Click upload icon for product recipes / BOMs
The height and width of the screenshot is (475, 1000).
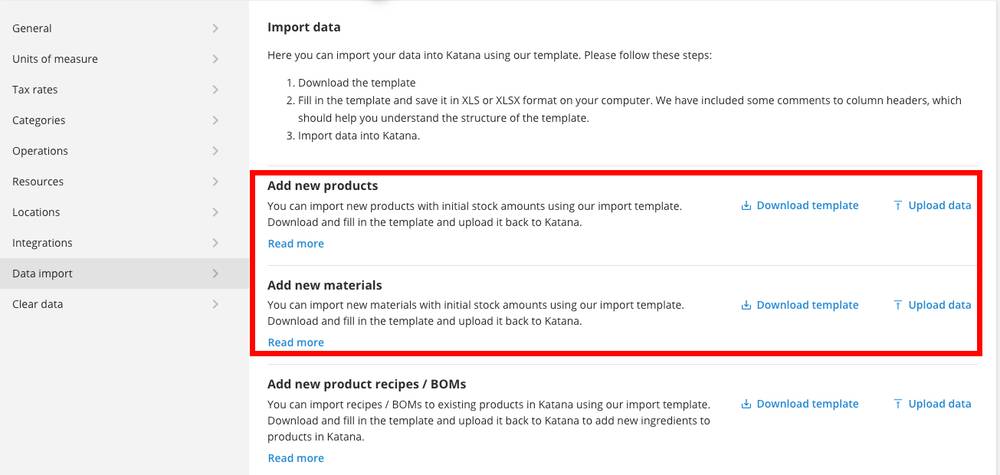[897, 404]
